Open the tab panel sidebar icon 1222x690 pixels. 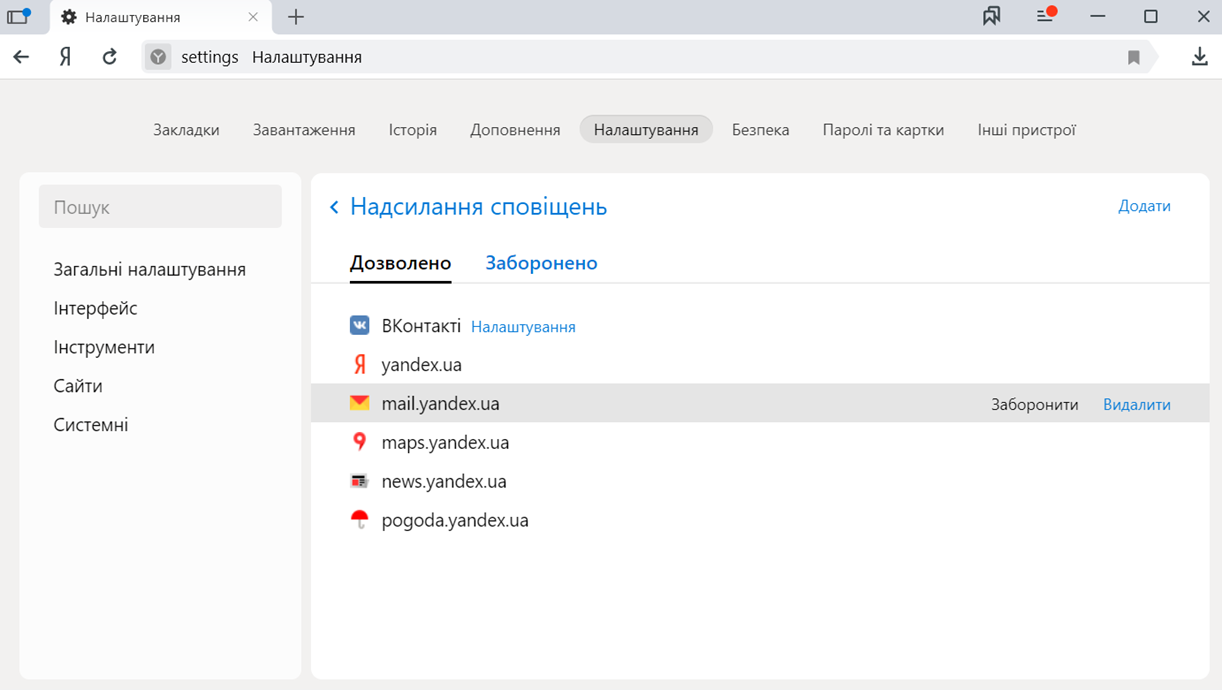pyautogui.click(x=19, y=16)
